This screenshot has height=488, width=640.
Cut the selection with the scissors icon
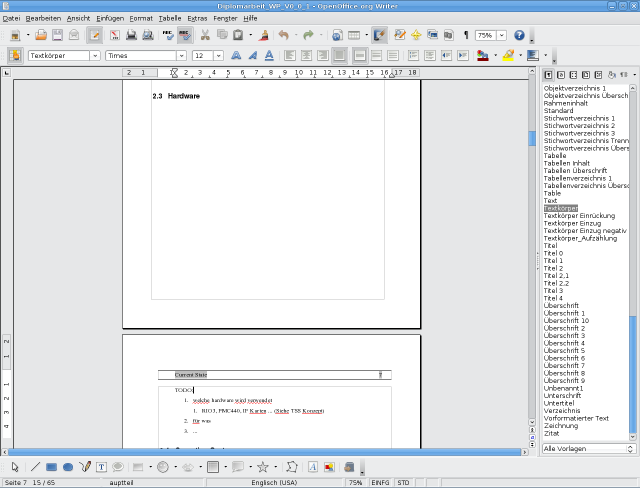point(205,35)
